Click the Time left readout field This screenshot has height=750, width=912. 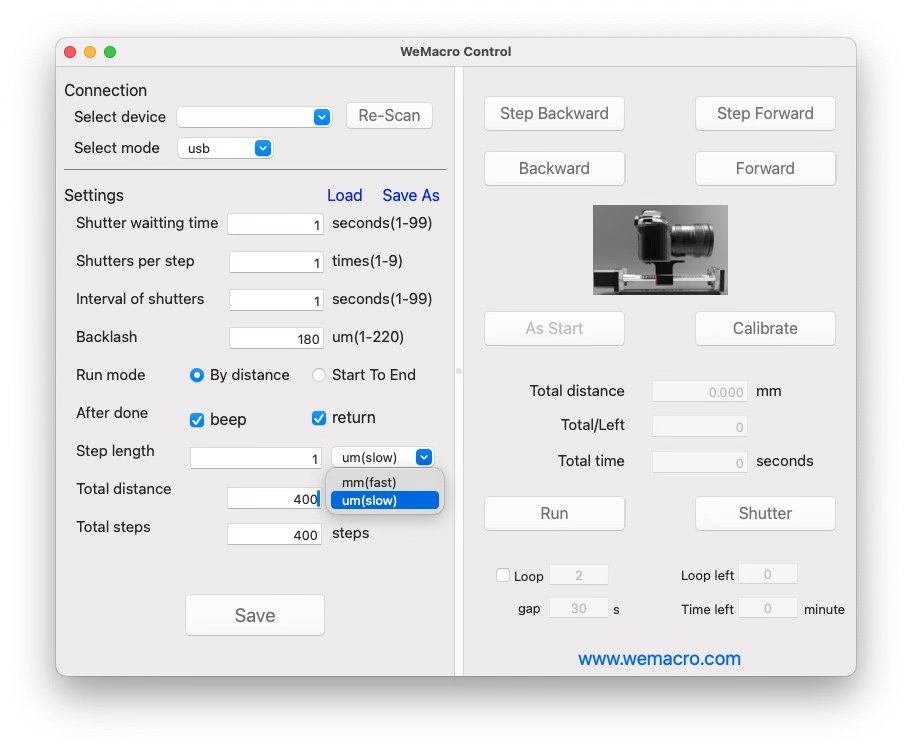click(768, 608)
